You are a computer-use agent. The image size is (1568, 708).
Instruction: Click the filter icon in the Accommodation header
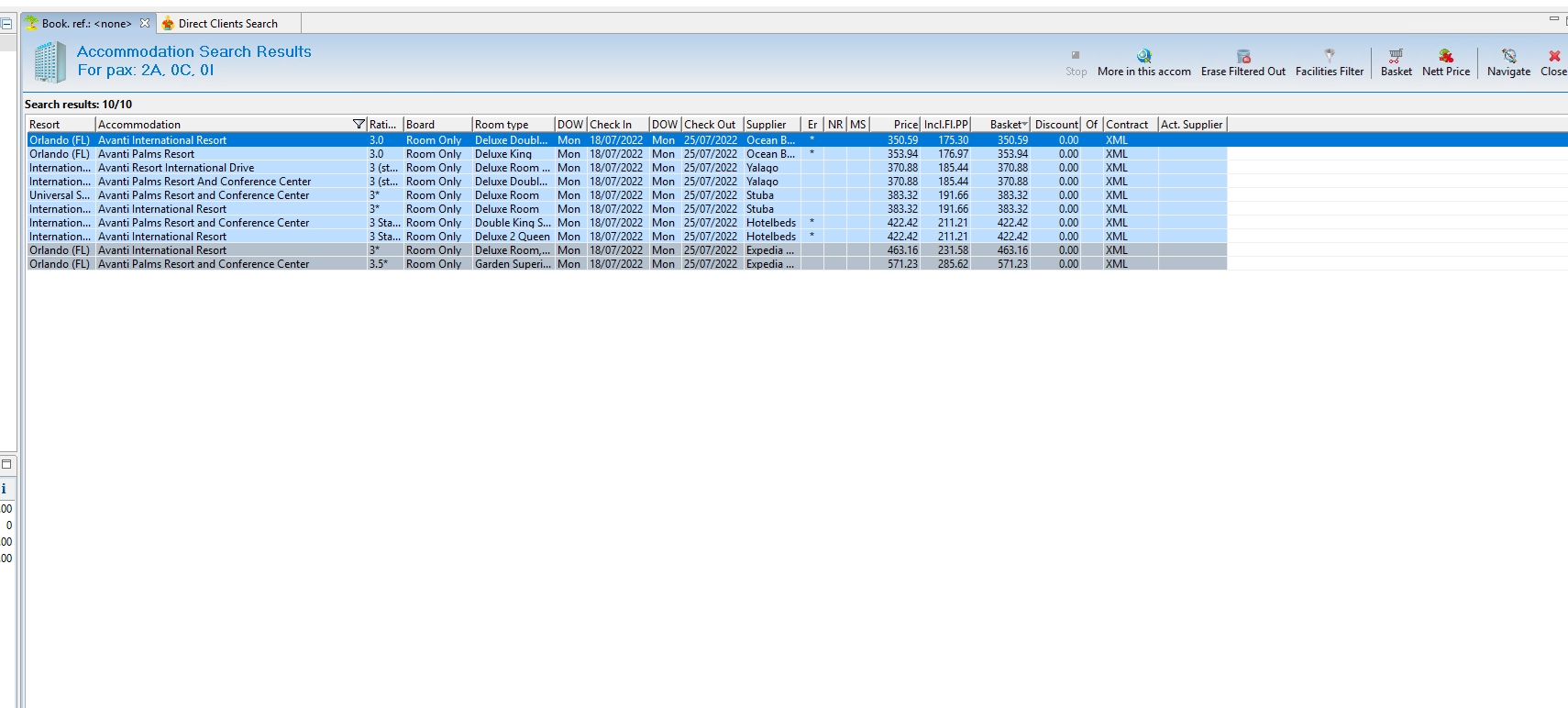359,125
